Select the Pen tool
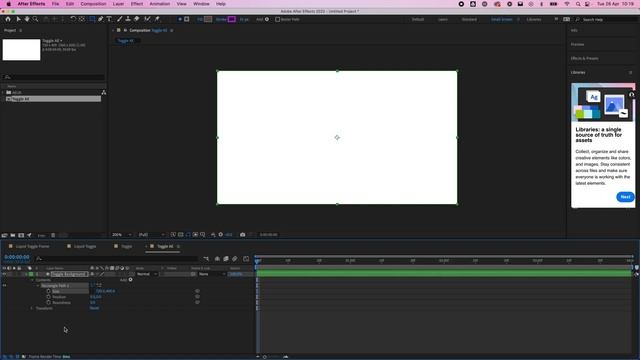 [100, 19]
